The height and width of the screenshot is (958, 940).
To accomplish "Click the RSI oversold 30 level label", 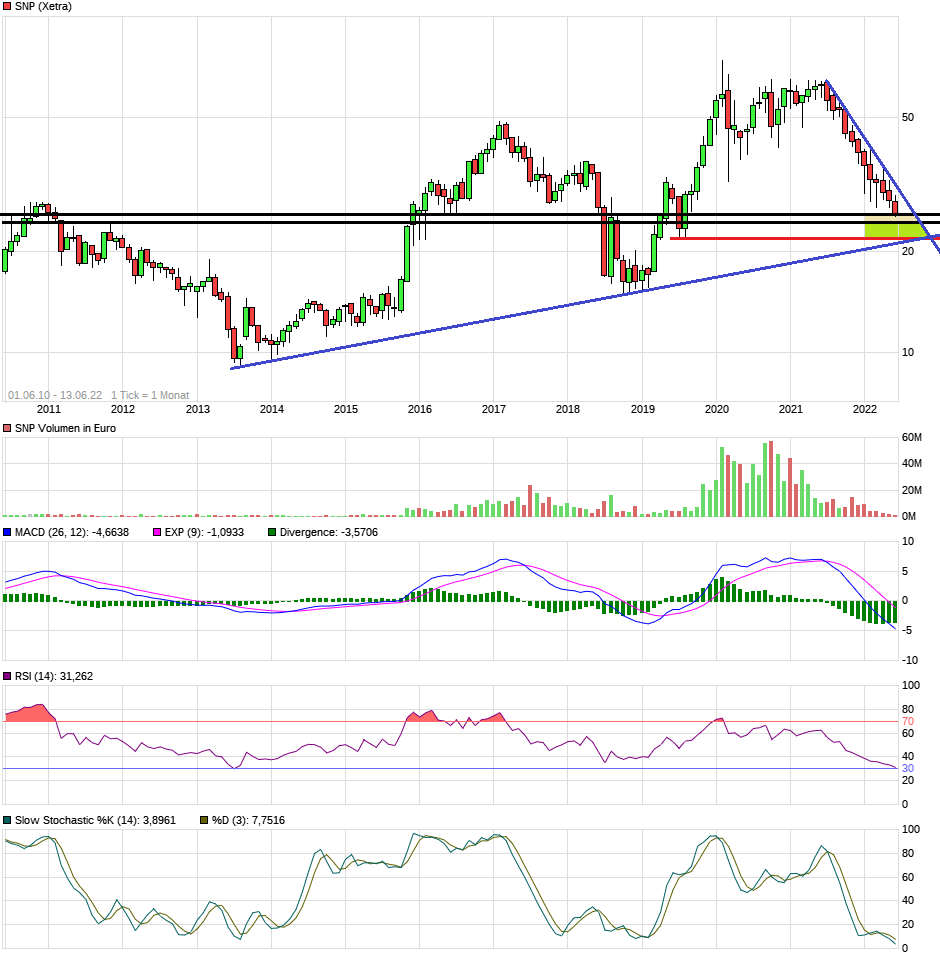I will (908, 768).
